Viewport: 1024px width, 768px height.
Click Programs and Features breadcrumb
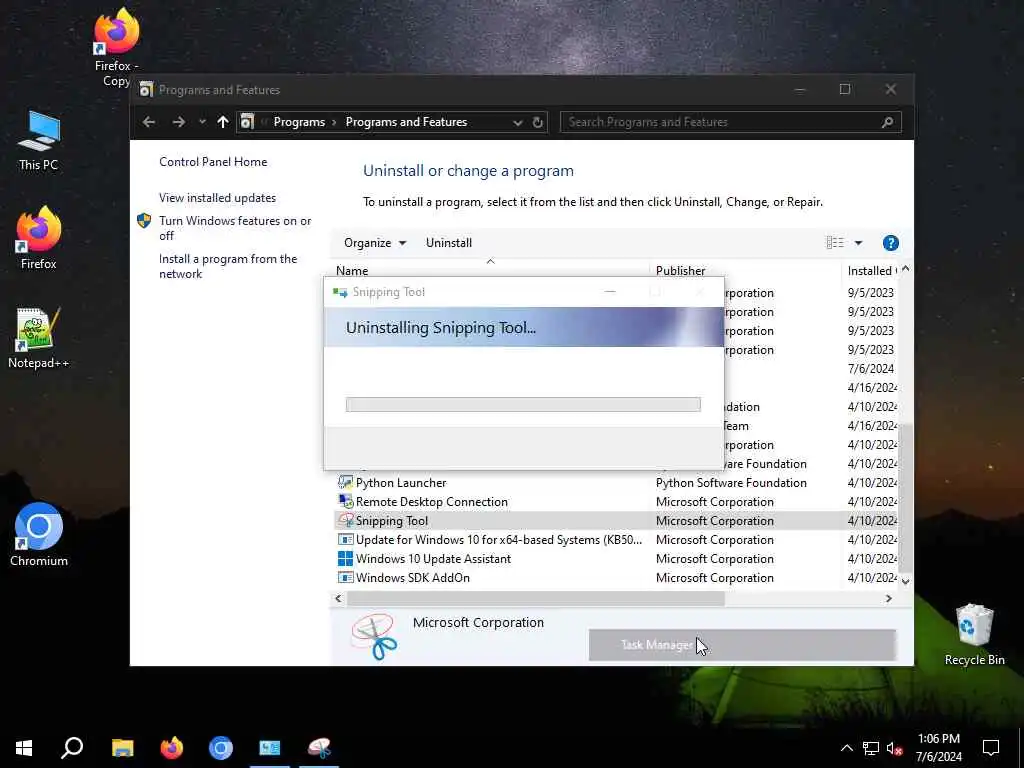[406, 122]
